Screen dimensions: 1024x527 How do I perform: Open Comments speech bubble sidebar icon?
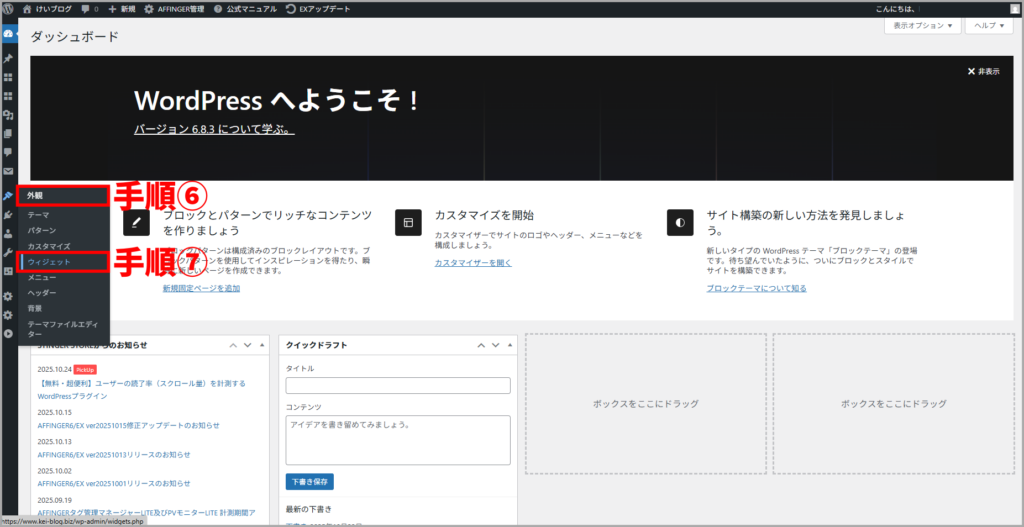click(x=8, y=152)
